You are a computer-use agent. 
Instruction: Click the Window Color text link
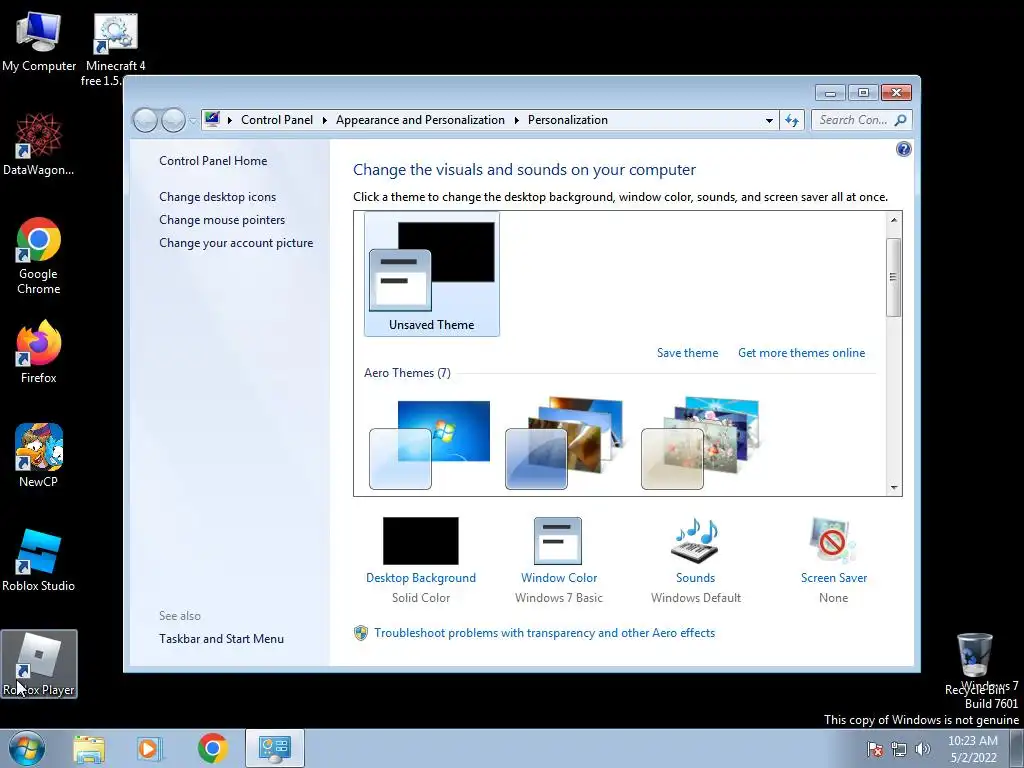(x=558, y=578)
